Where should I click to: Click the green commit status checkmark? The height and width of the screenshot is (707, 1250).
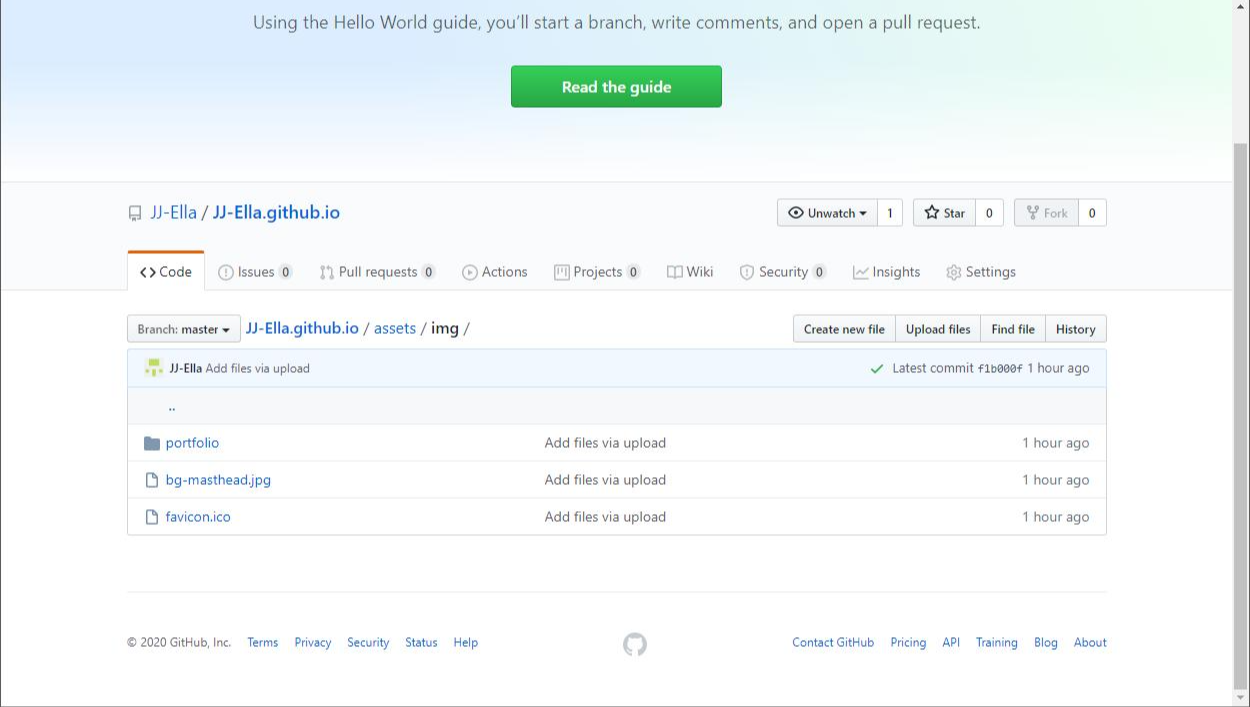(x=877, y=368)
